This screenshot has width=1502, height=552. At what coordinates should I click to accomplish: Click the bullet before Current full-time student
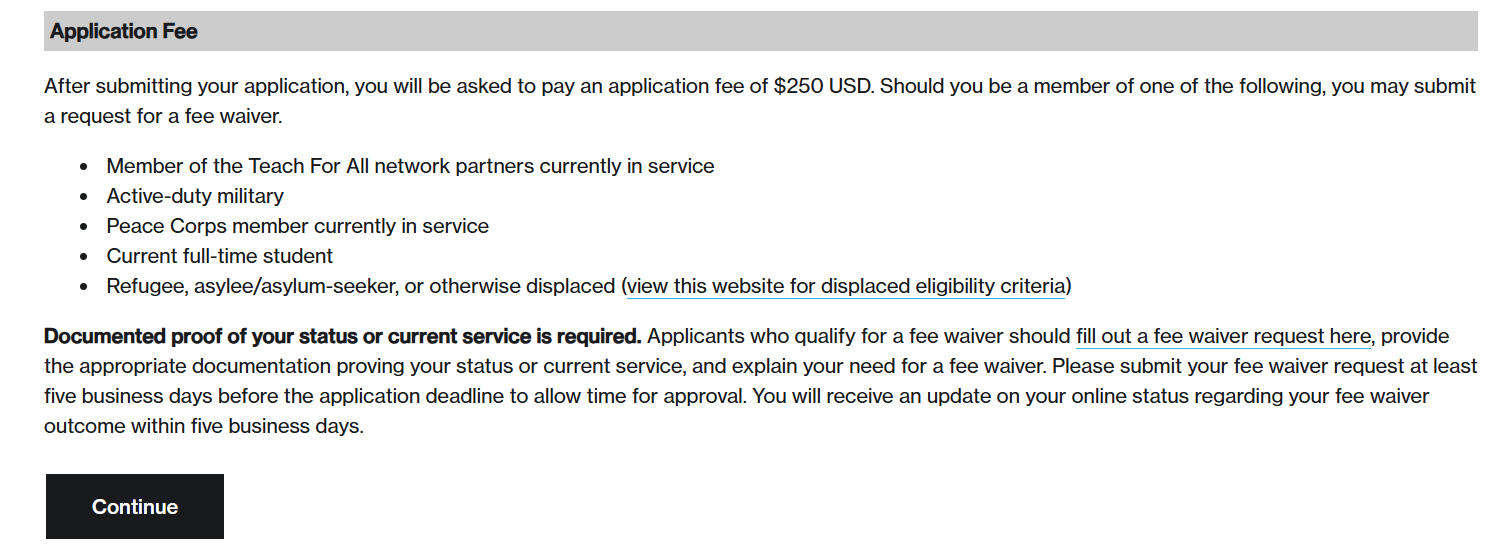coord(84,257)
